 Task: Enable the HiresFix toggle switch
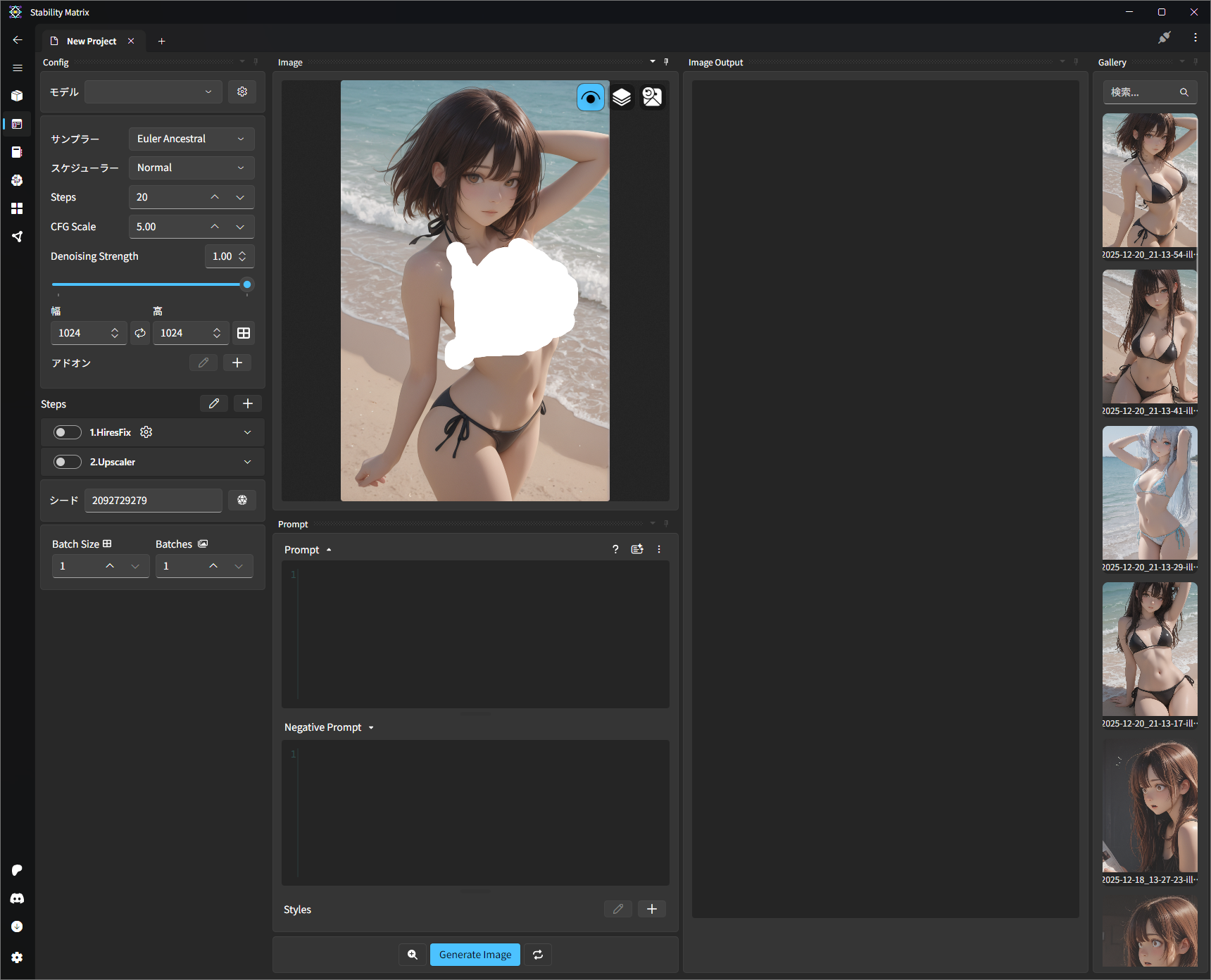click(x=67, y=432)
